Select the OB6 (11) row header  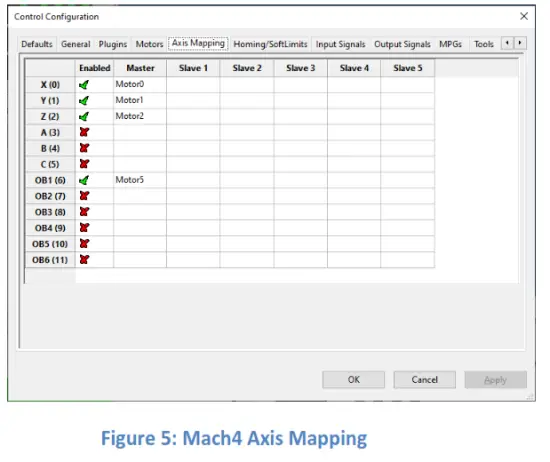50,260
